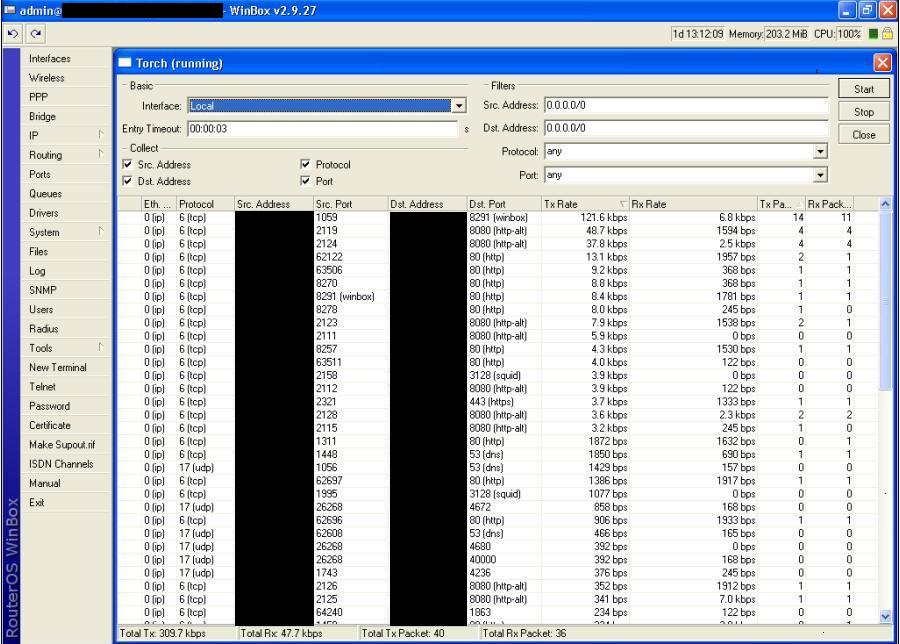The image size is (900, 644).
Task: Click the table scrollbar up arrow
Action: [x=885, y=204]
